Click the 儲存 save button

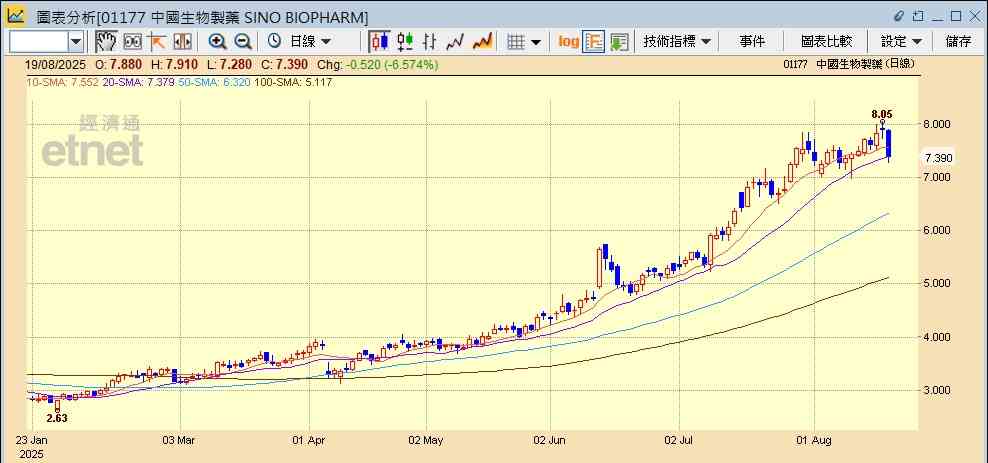coord(958,42)
